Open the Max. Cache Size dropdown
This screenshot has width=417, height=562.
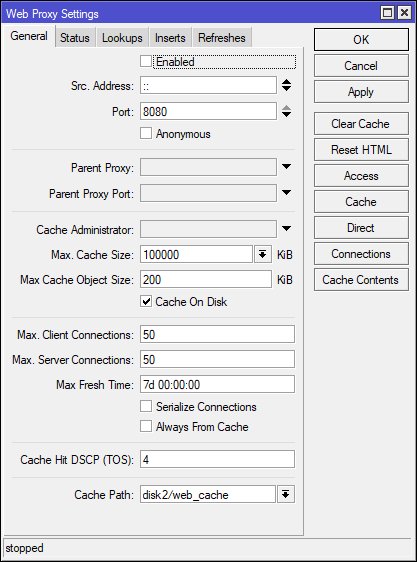pyautogui.click(x=263, y=254)
